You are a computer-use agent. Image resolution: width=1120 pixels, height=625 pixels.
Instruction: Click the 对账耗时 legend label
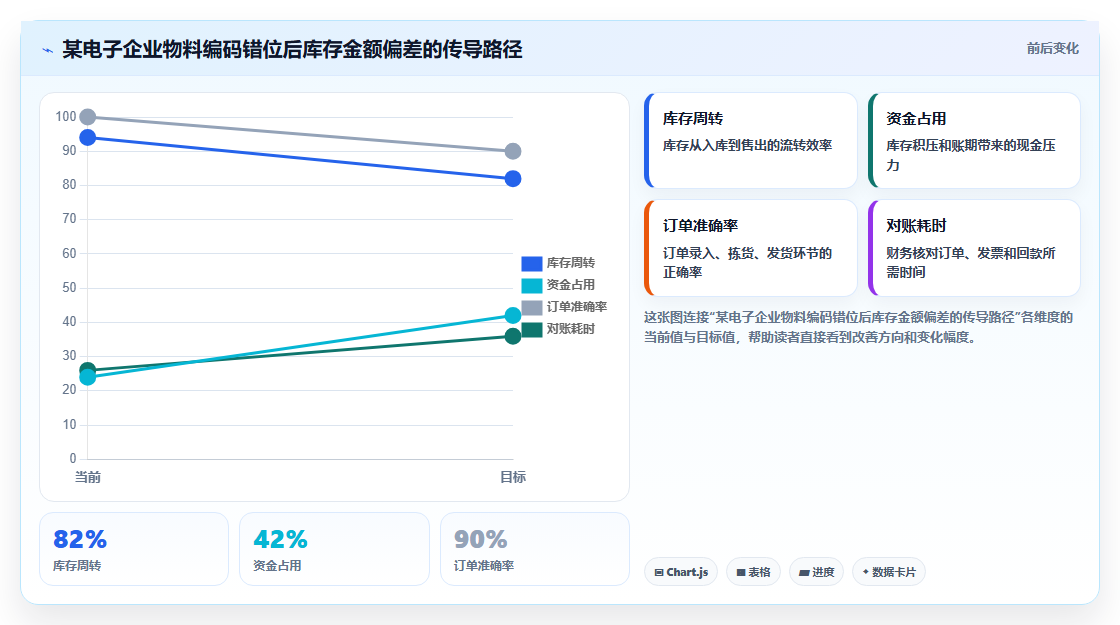pyautogui.click(x=571, y=329)
